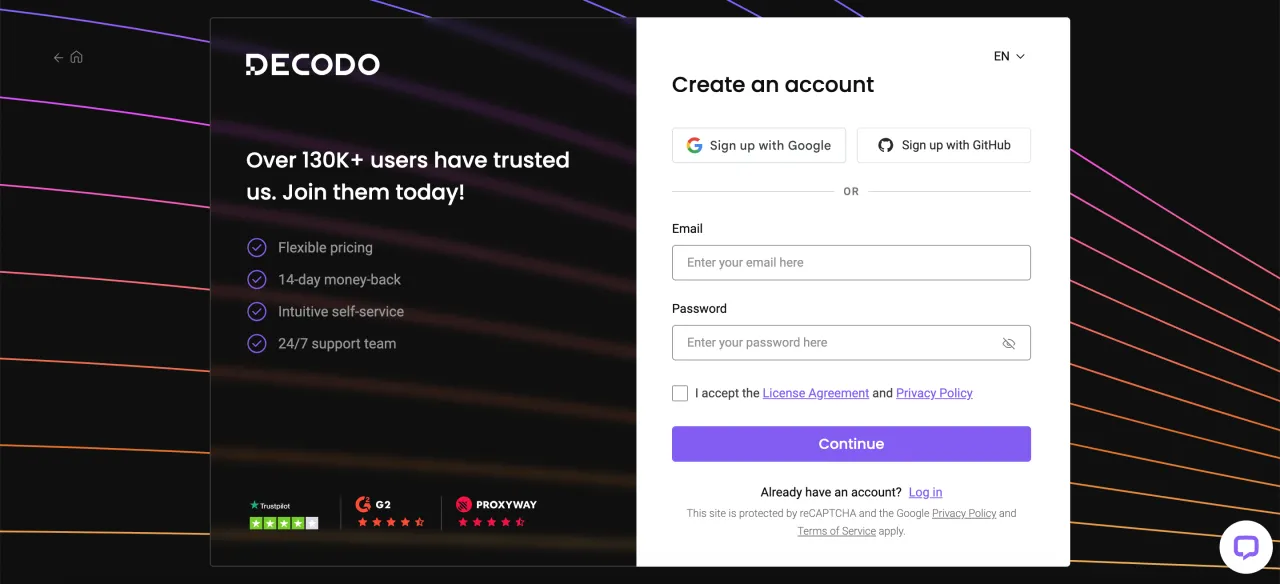Viewport: 1280px width, 584px height.
Task: Click the Google logo icon
Action: (694, 145)
